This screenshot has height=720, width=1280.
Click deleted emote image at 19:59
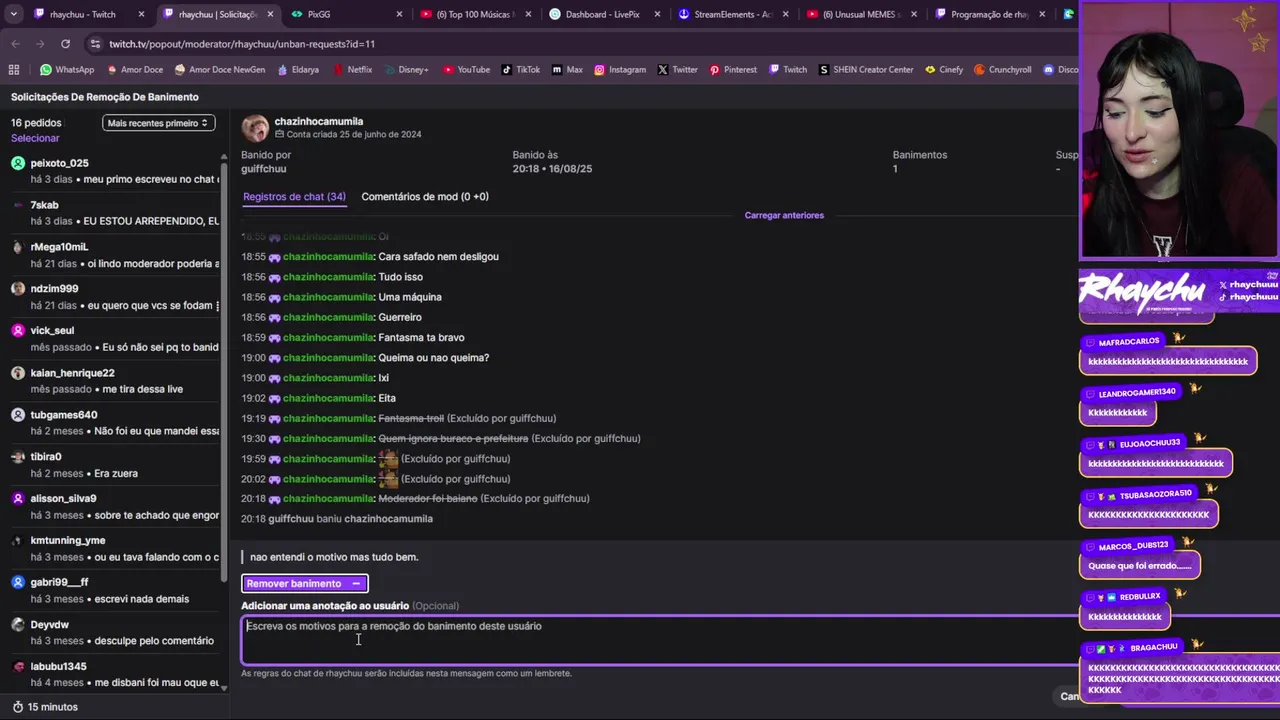[388, 459]
